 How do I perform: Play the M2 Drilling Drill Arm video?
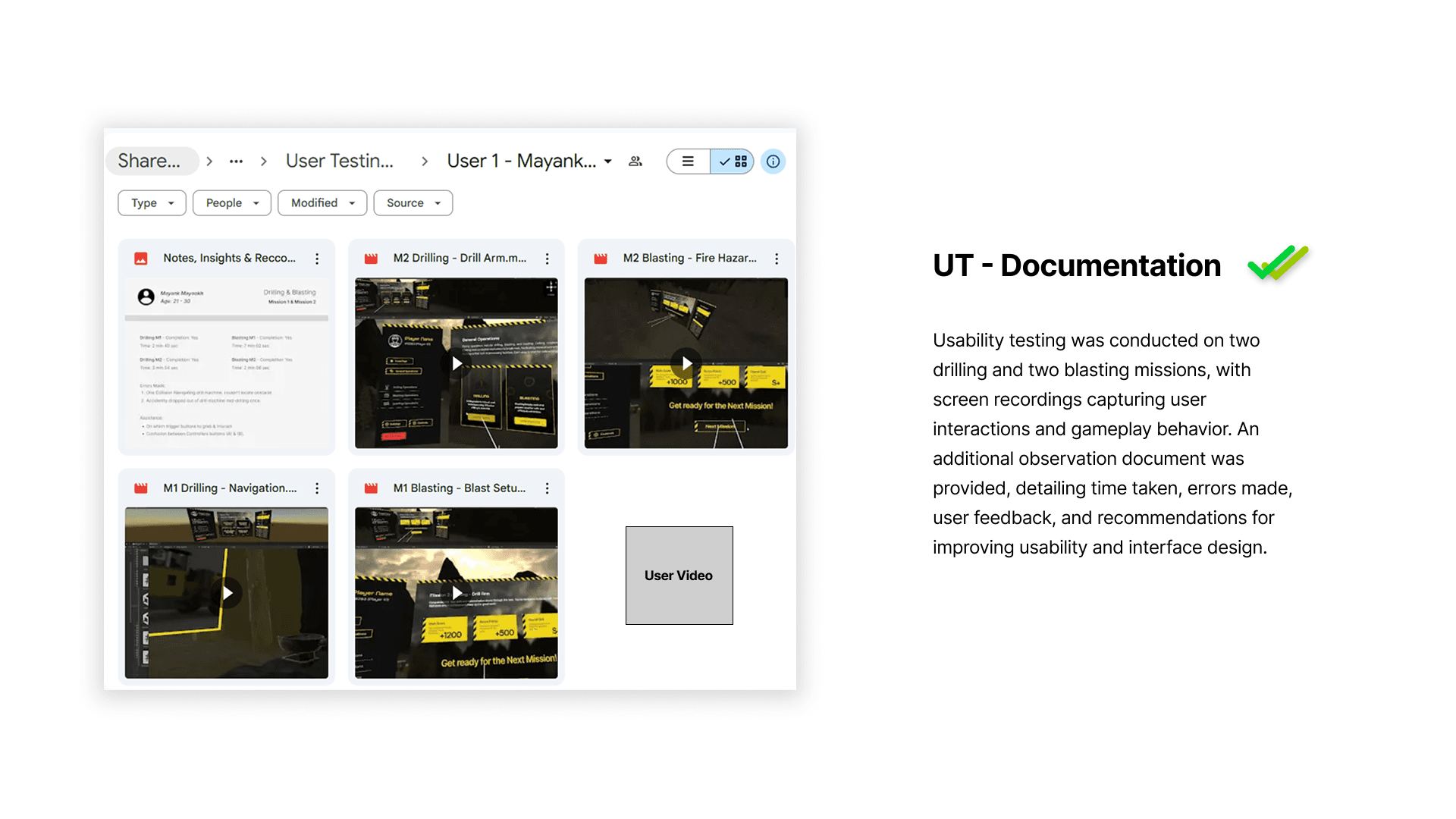coord(457,363)
